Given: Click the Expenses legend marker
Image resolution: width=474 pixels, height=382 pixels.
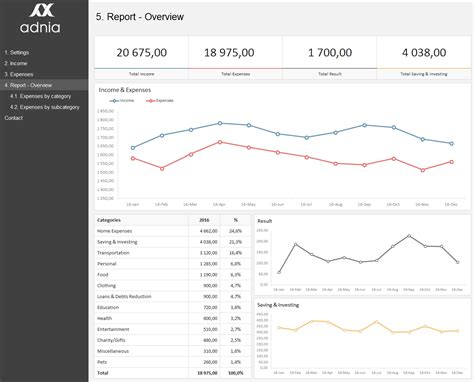Looking at the screenshot, I should (x=151, y=101).
